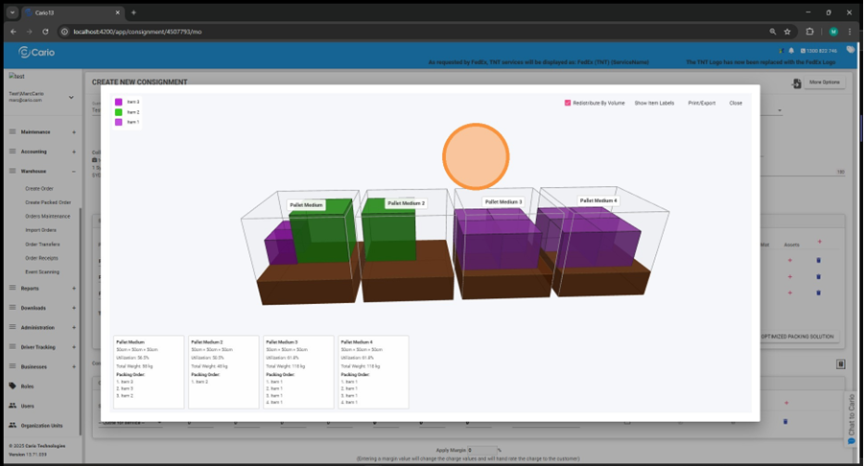
Task: Click the Organization Units icon
Action: click(x=11, y=425)
